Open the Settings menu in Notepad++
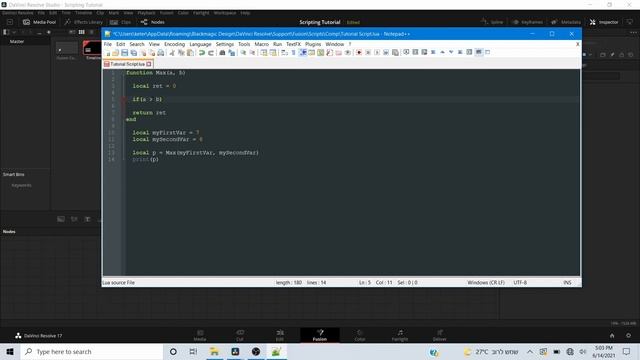The image size is (640, 360). click(224, 44)
